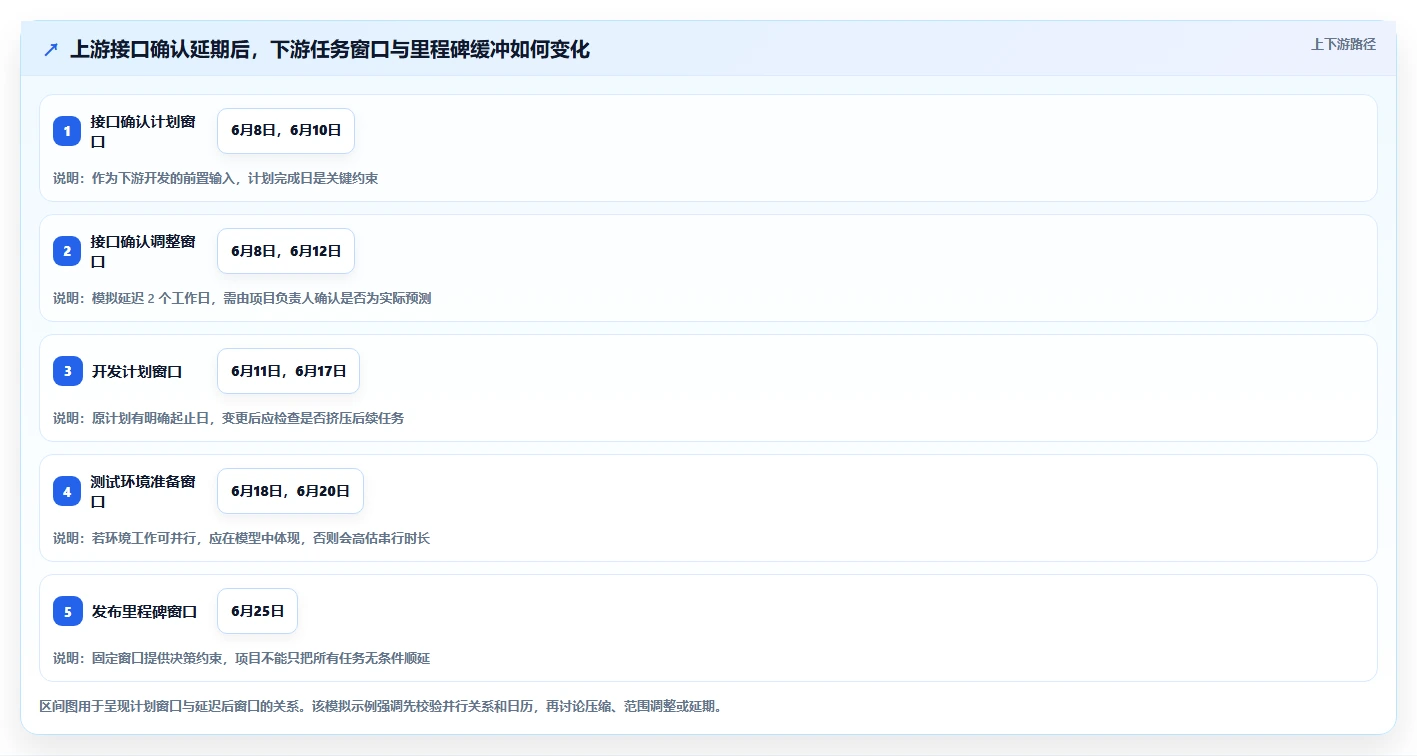Click the step 4 number badge

click(x=67, y=491)
